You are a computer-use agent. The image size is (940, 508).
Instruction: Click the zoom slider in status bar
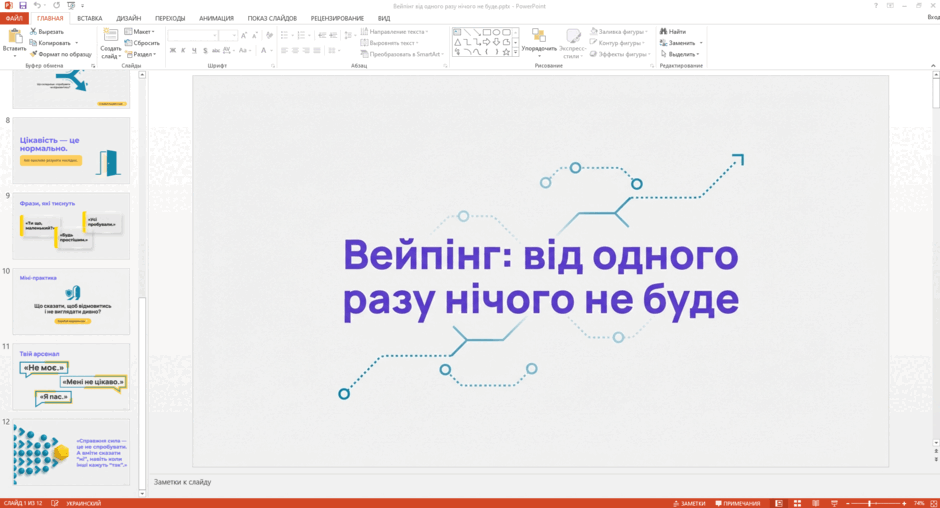[x=875, y=503]
